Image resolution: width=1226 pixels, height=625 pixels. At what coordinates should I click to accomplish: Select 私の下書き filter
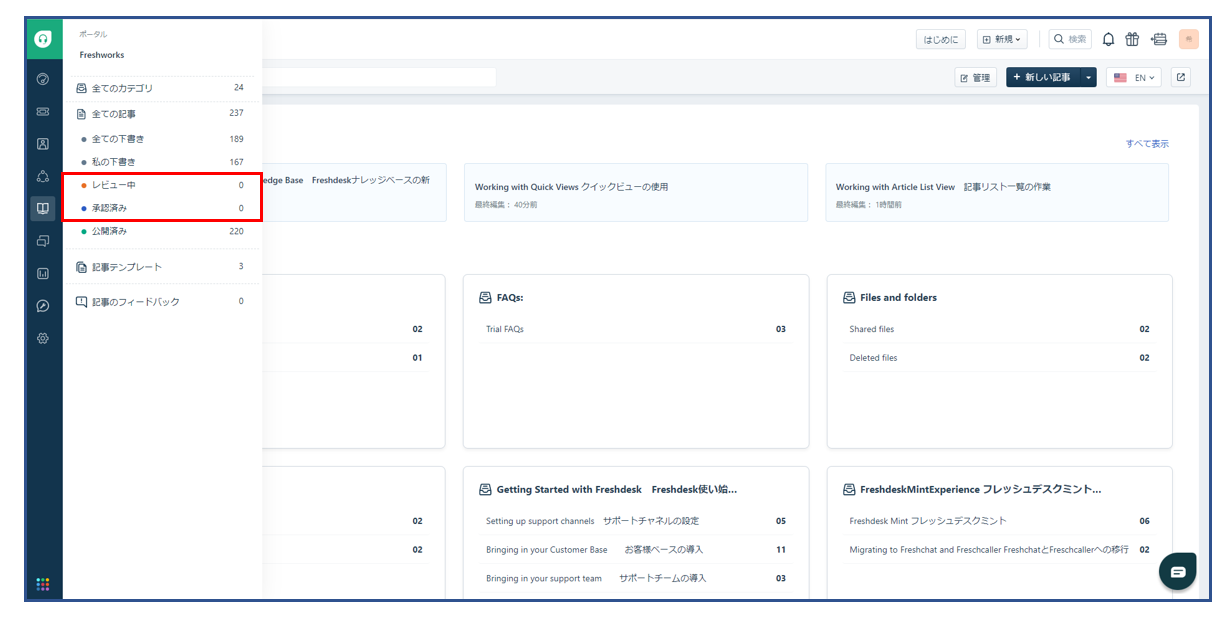point(160,162)
